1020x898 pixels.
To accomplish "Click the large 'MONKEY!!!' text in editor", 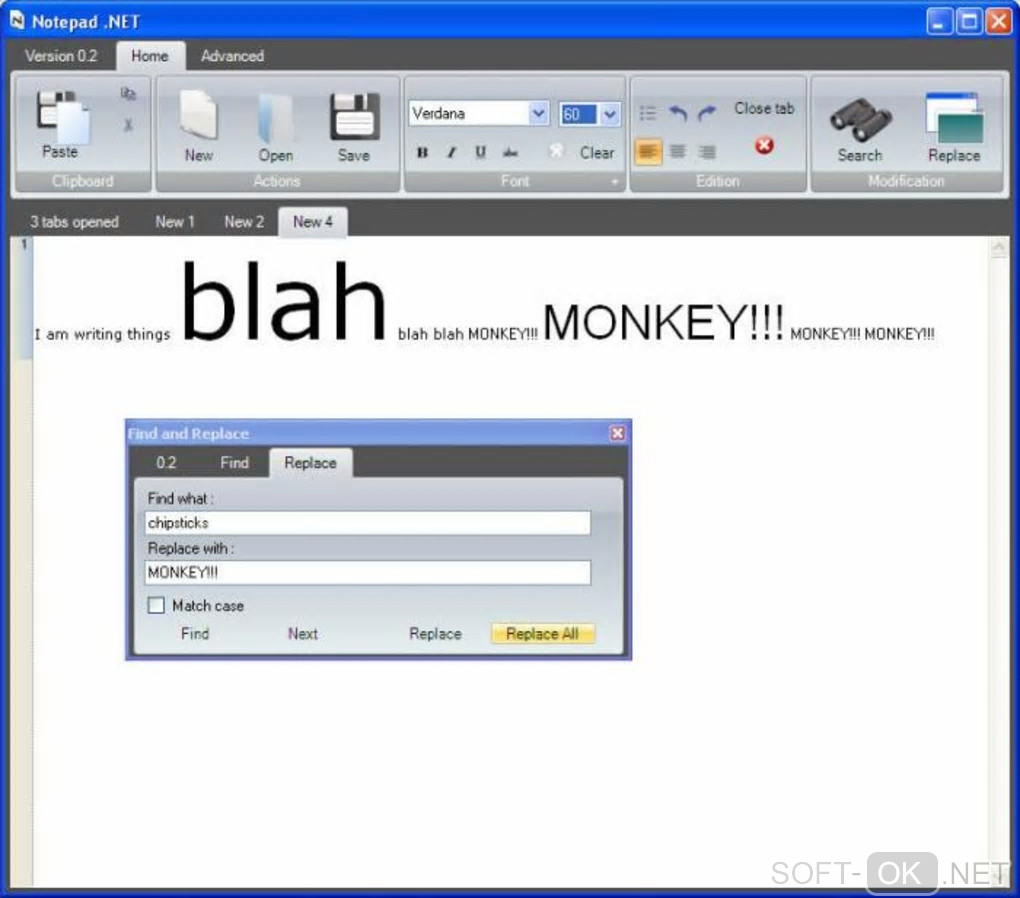I will tap(663, 321).
